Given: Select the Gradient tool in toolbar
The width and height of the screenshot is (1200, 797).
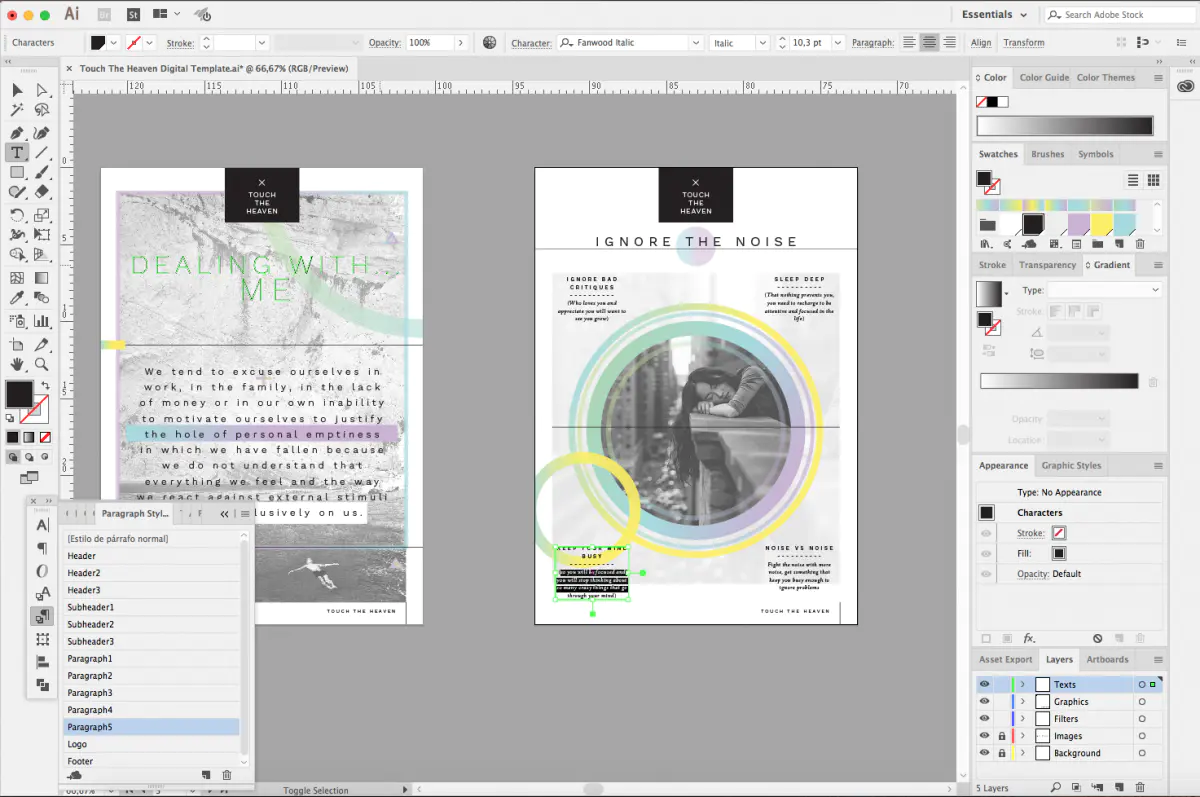Looking at the screenshot, I should click(x=42, y=277).
